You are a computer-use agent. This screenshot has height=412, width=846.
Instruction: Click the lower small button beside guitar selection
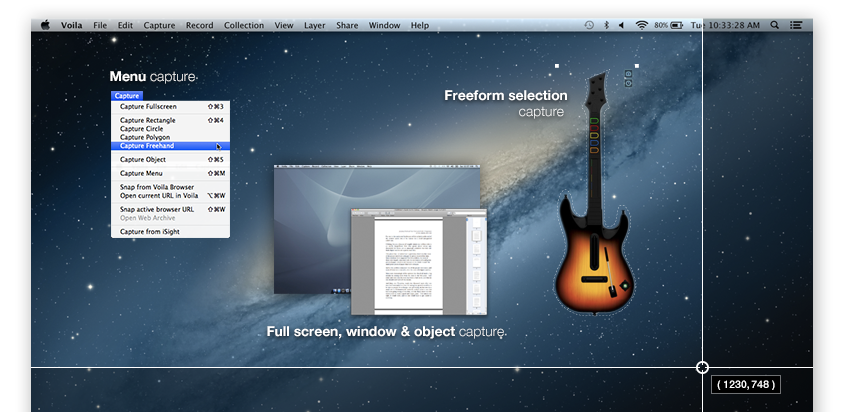click(x=628, y=83)
